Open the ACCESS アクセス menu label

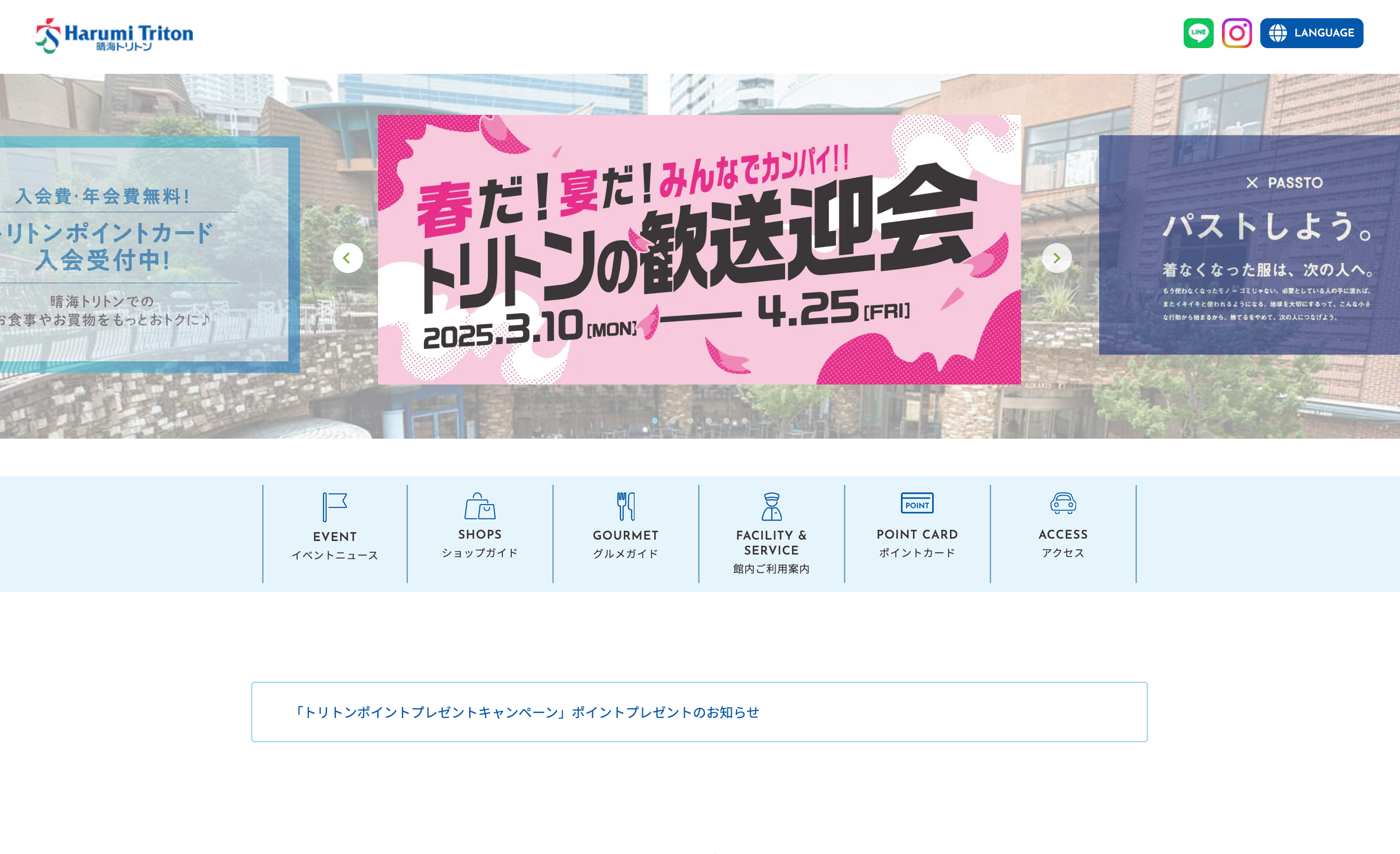point(1063,543)
